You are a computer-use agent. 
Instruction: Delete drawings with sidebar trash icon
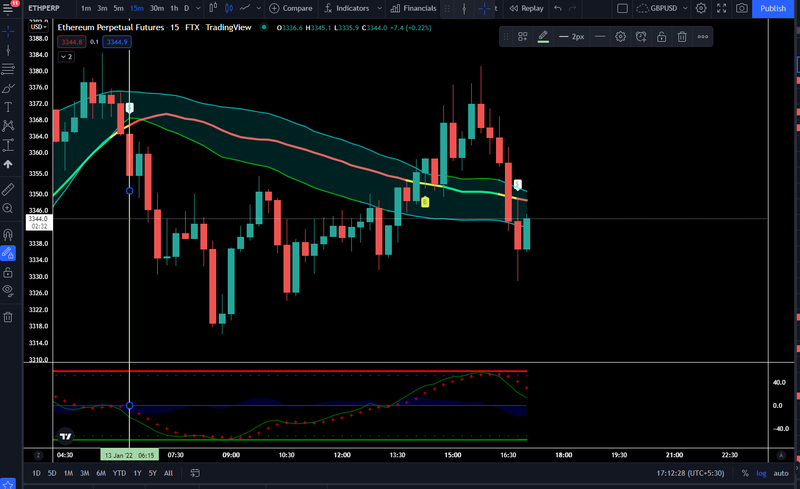(x=8, y=317)
